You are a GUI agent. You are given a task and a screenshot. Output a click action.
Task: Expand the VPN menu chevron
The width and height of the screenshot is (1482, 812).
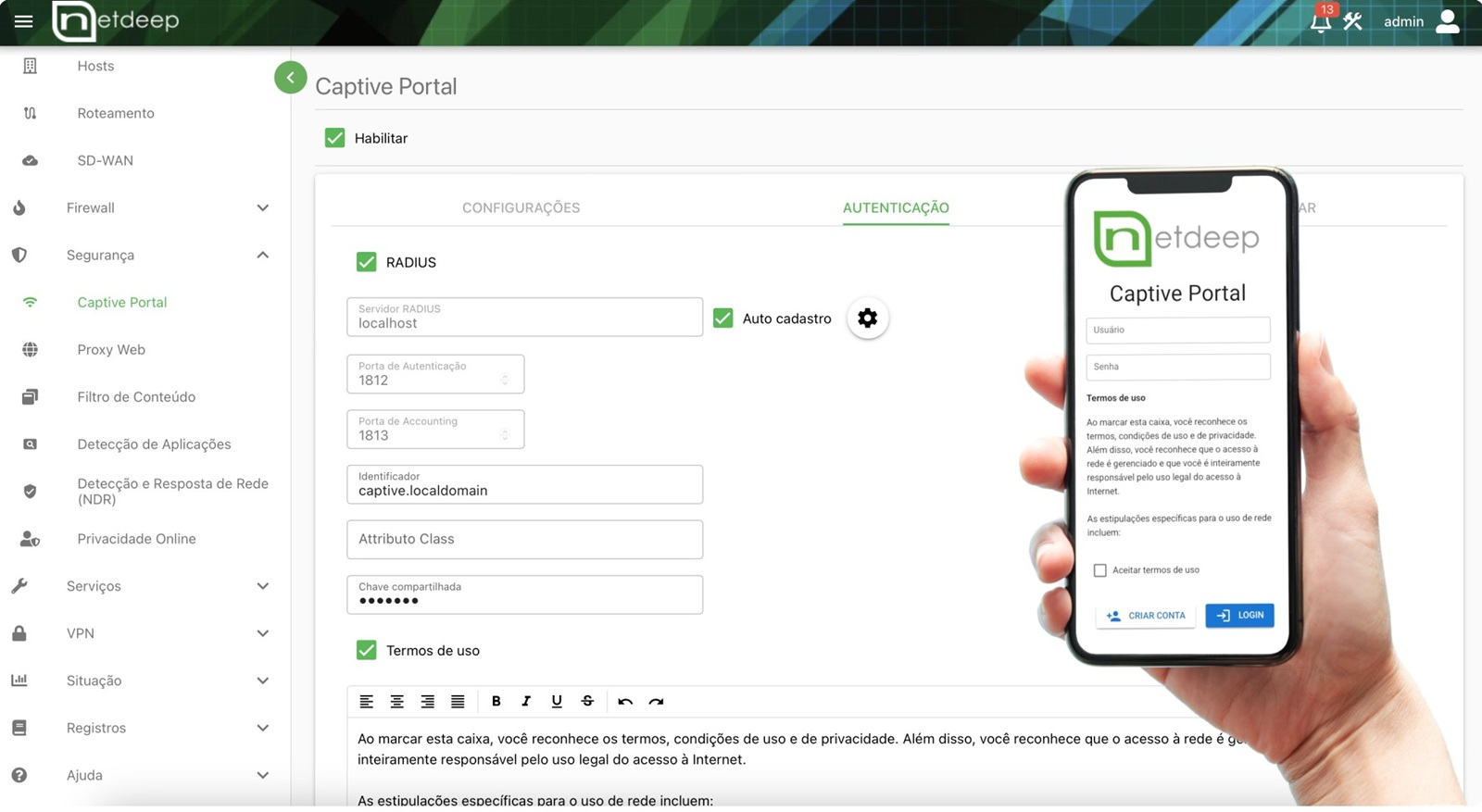click(263, 633)
